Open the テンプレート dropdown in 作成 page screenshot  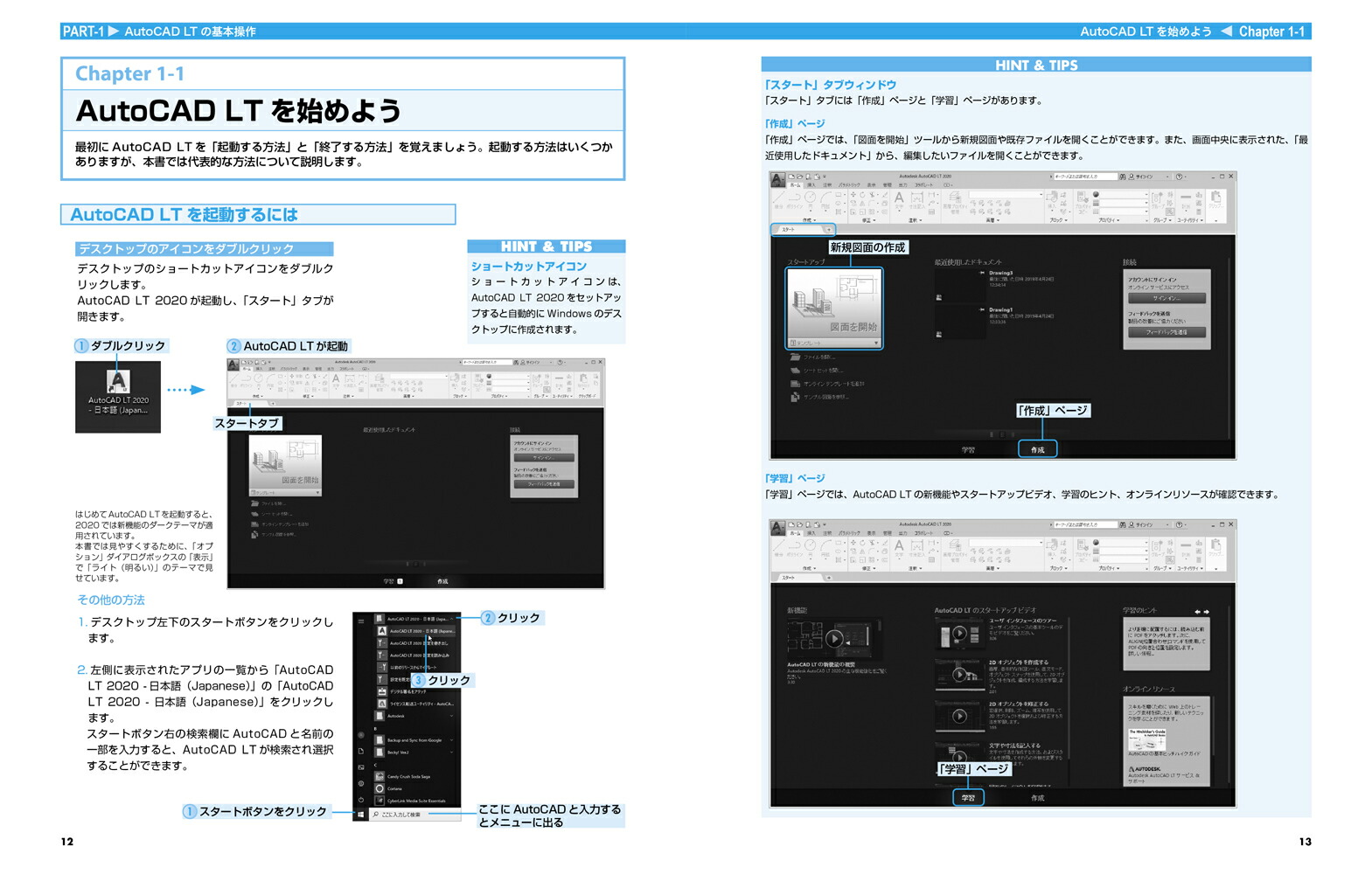click(x=835, y=343)
